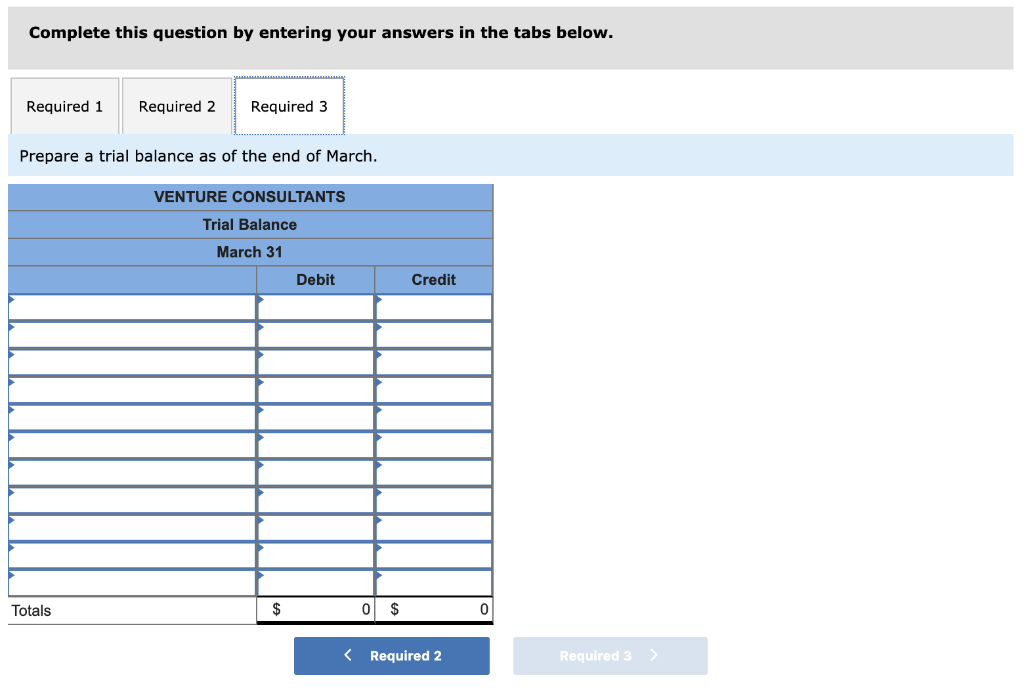Switch to the Required 2 tab
Screen dimensions: 1024x692
(x=177, y=106)
